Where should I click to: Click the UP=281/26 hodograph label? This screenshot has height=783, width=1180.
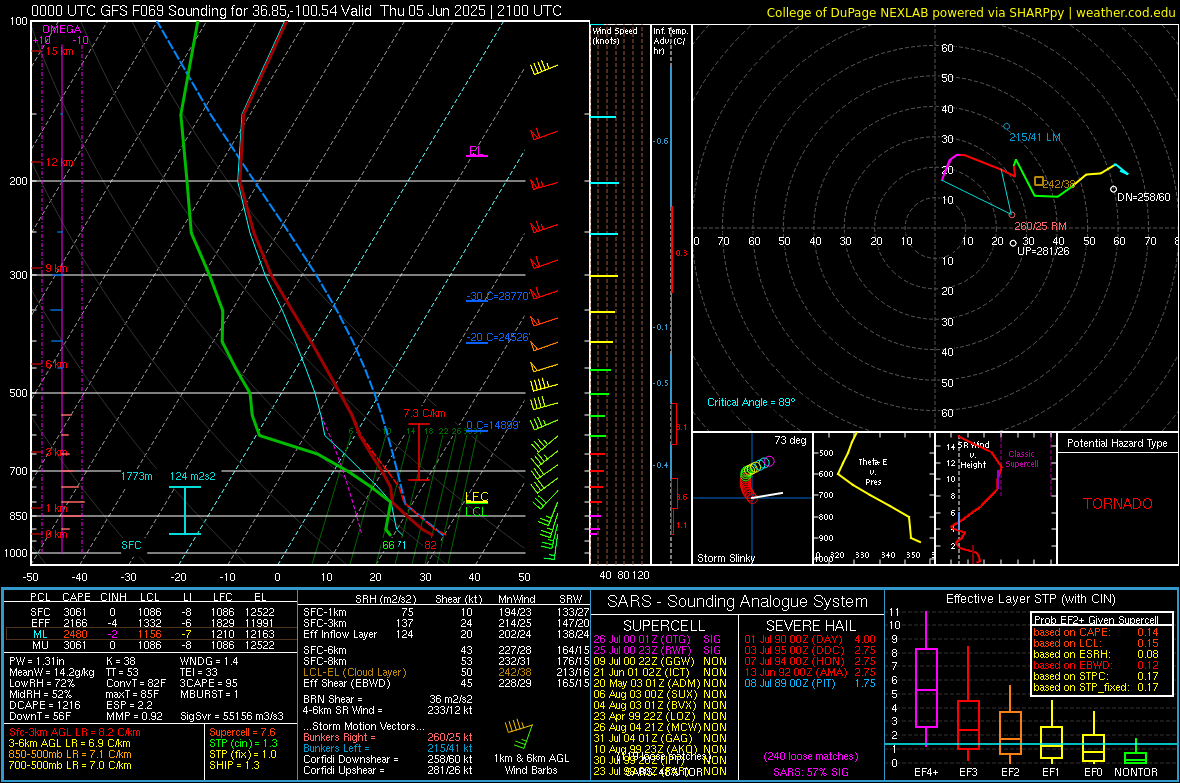tap(1043, 251)
